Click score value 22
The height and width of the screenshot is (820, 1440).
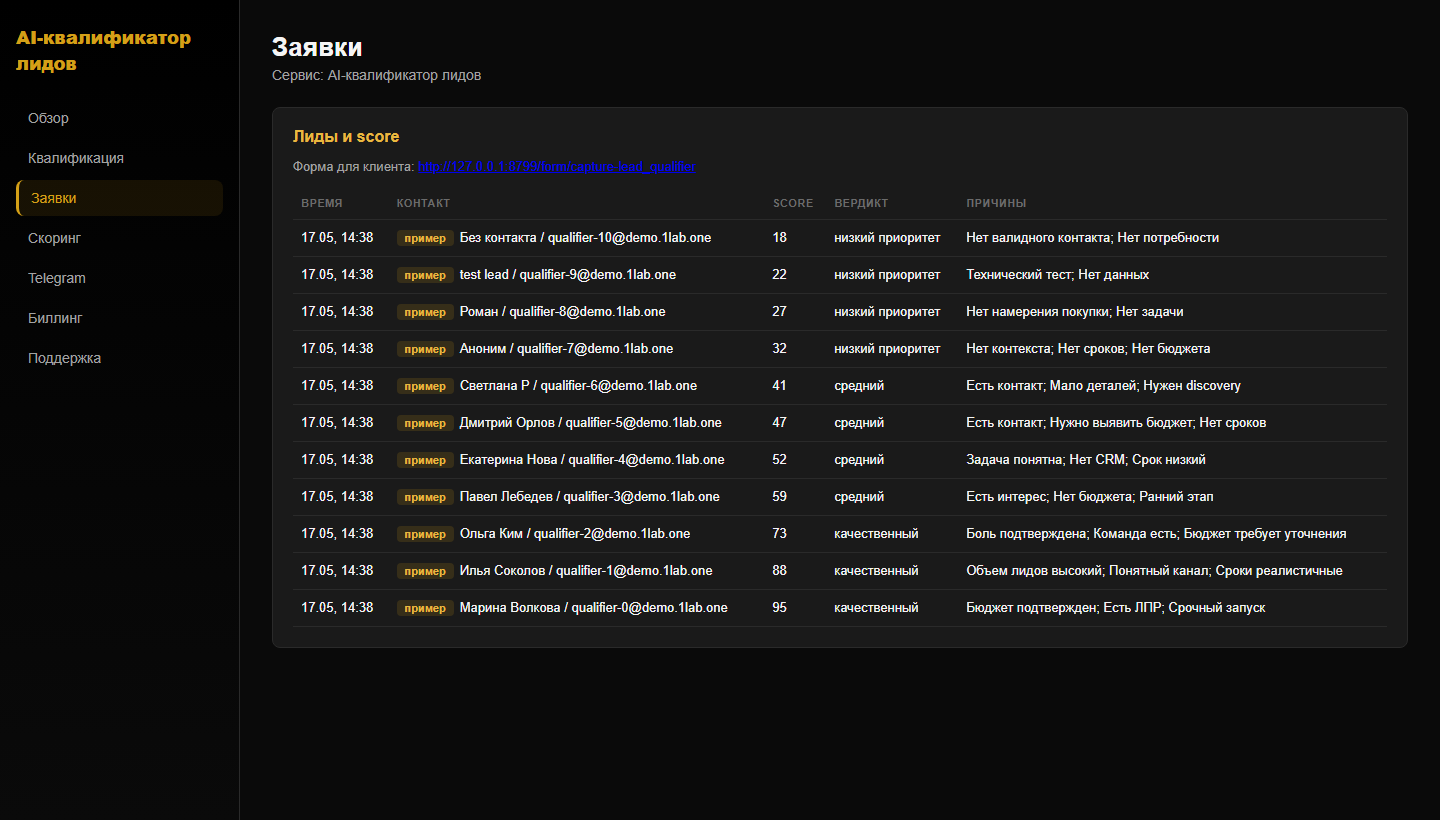[x=780, y=275]
